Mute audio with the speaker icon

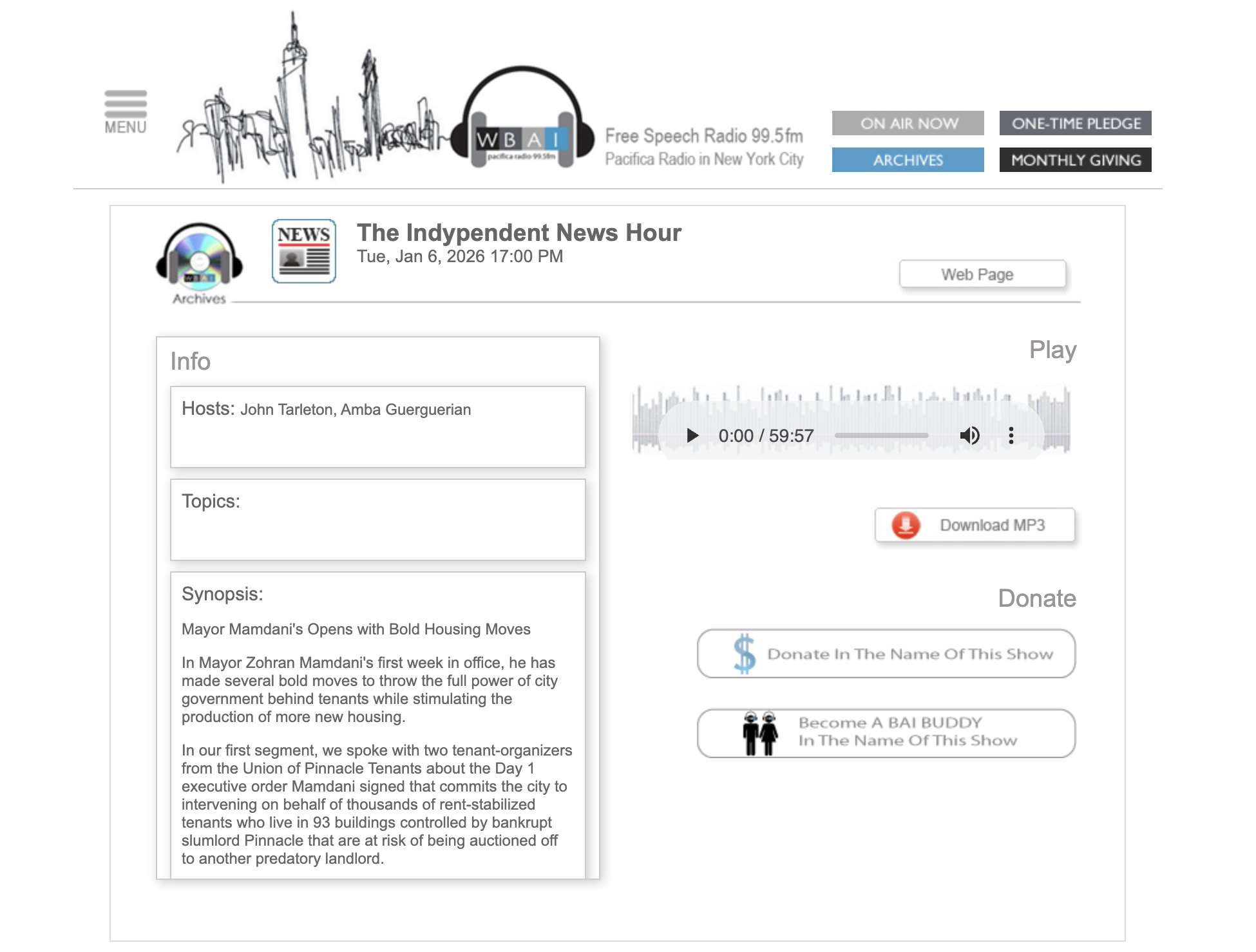click(x=969, y=436)
